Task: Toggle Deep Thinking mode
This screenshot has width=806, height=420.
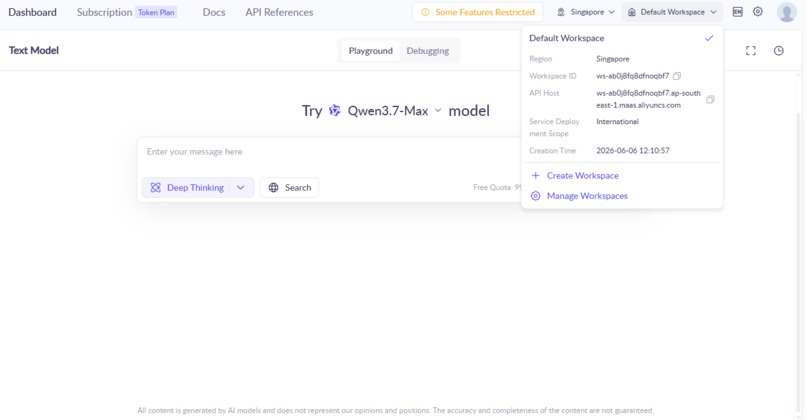Action: (x=189, y=188)
